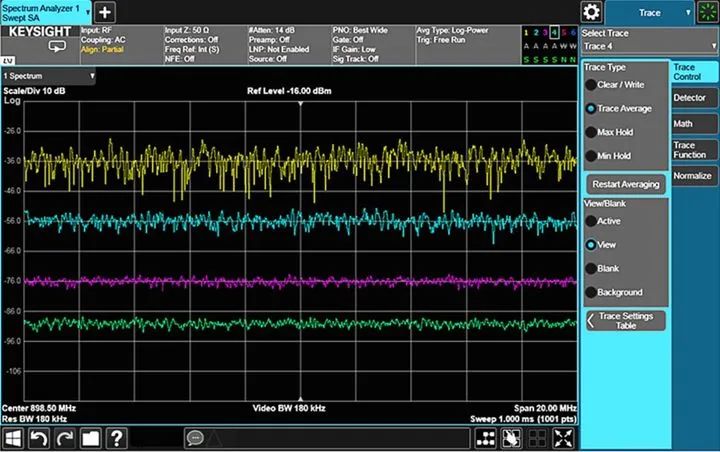Expand the 1 Spectrum view dropdown
The height and width of the screenshot is (452, 720).
tap(49, 76)
